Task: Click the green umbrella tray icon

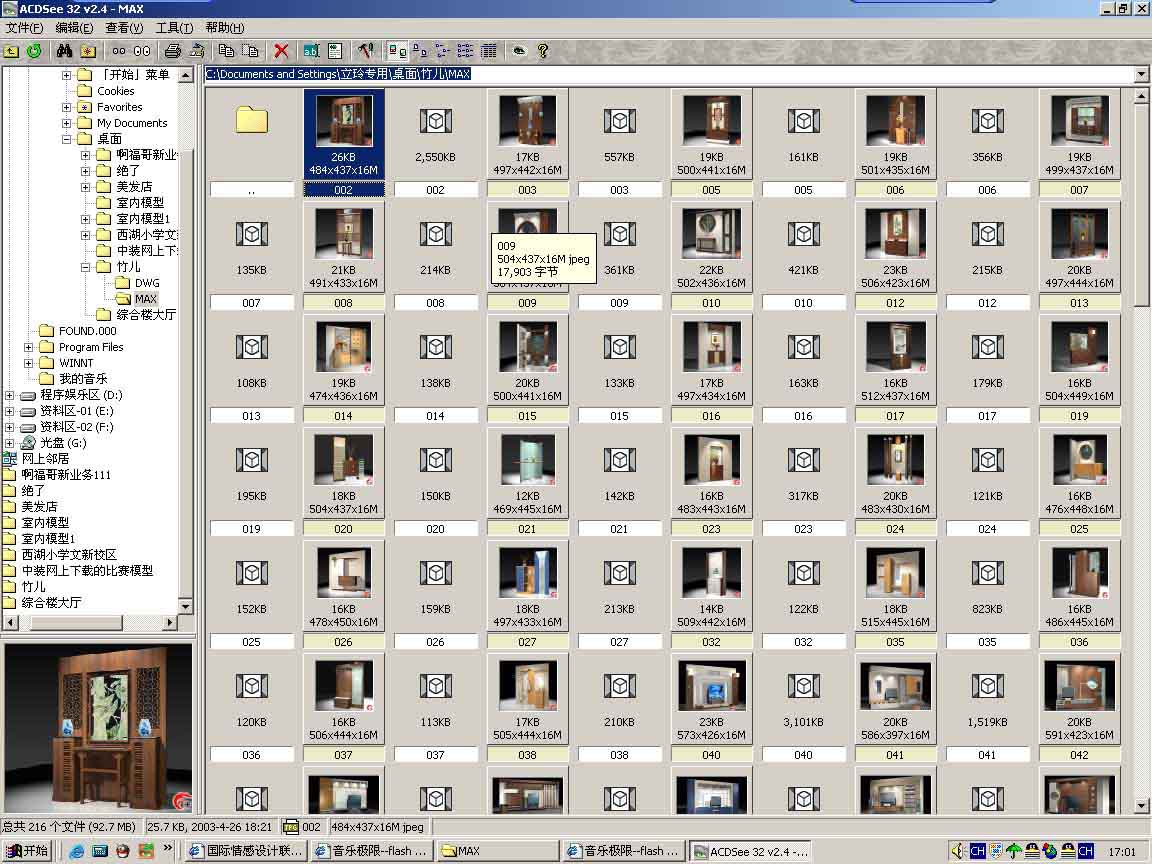Action: point(1014,851)
